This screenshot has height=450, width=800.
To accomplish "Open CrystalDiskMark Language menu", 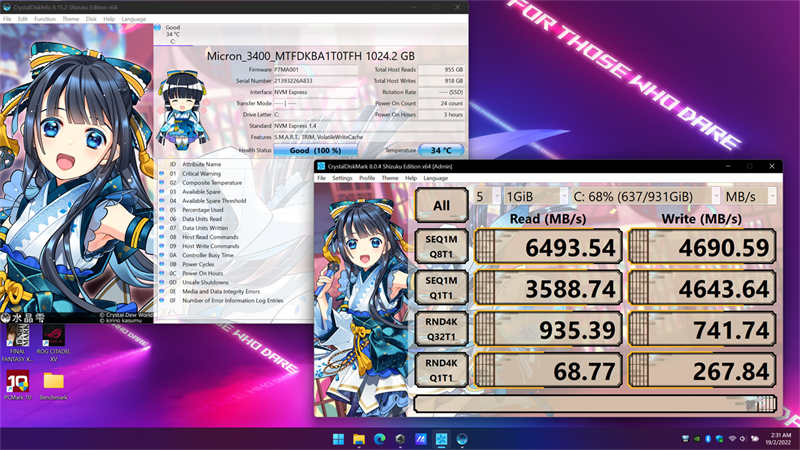I will [x=435, y=178].
